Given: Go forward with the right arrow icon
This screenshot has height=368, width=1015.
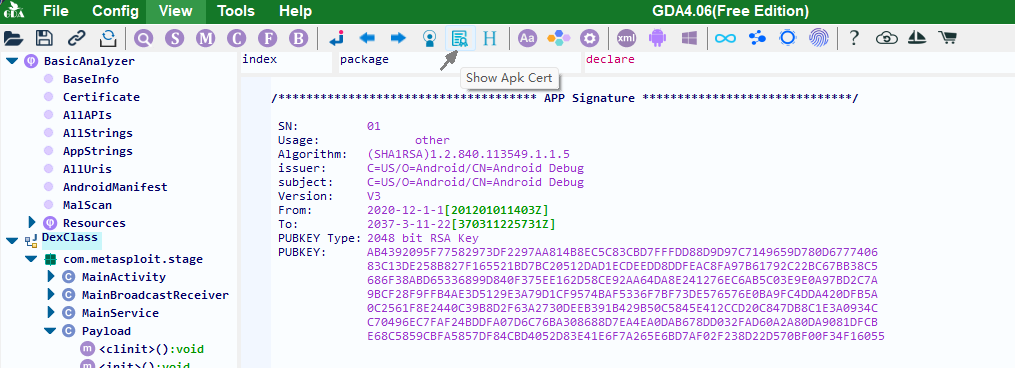Looking at the screenshot, I should 399,38.
